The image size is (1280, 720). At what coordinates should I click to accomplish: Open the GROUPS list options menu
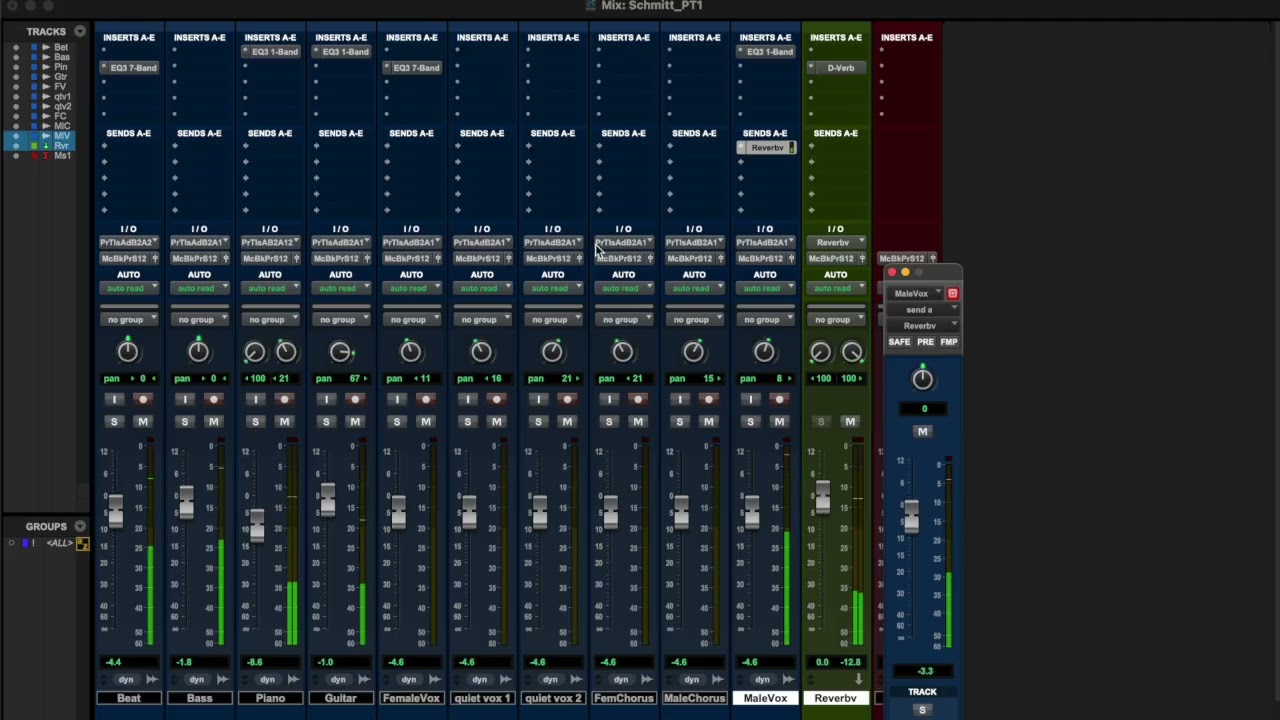80,526
